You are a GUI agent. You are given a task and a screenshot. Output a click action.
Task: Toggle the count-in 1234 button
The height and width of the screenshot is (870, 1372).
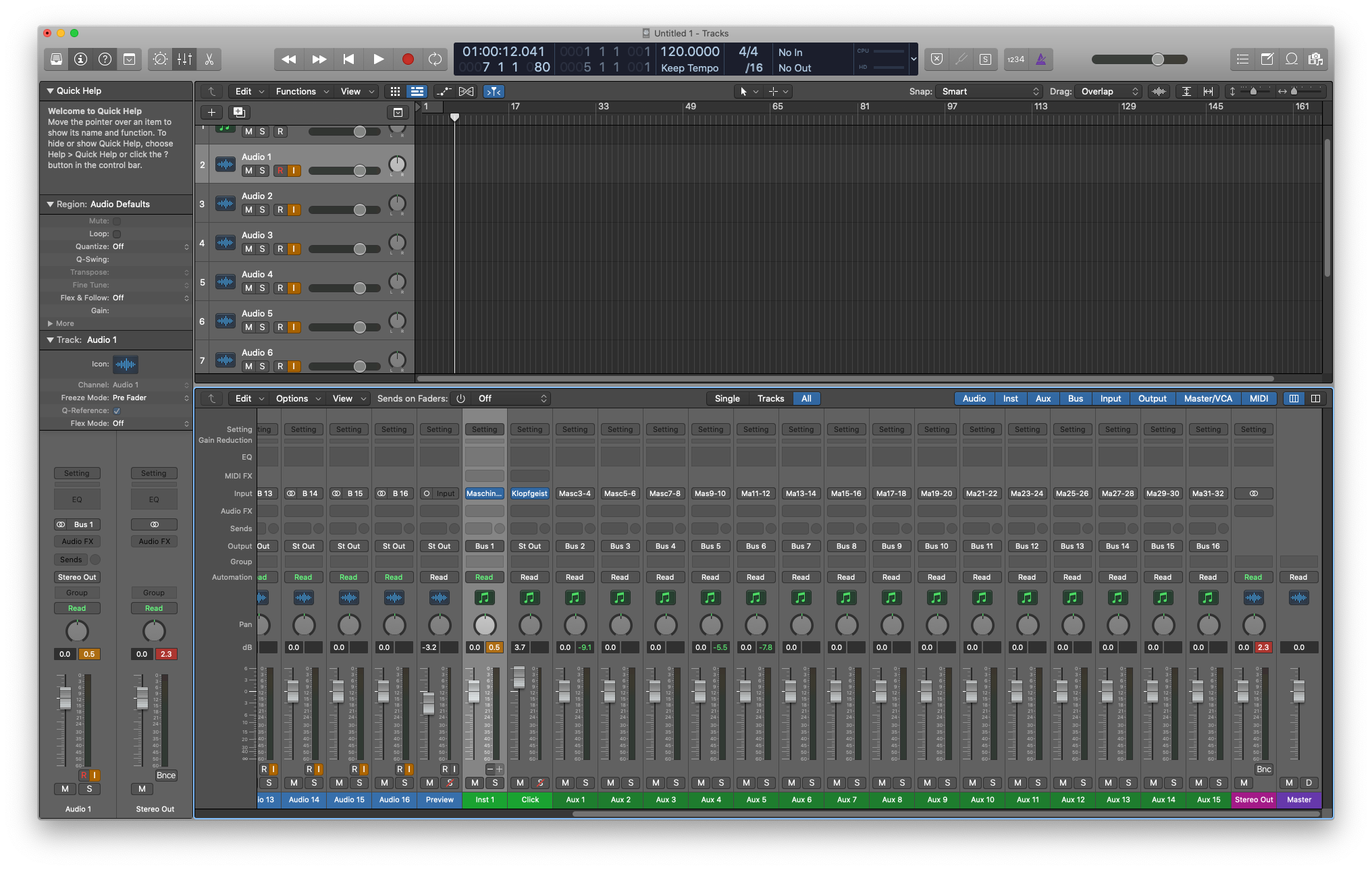1015,59
